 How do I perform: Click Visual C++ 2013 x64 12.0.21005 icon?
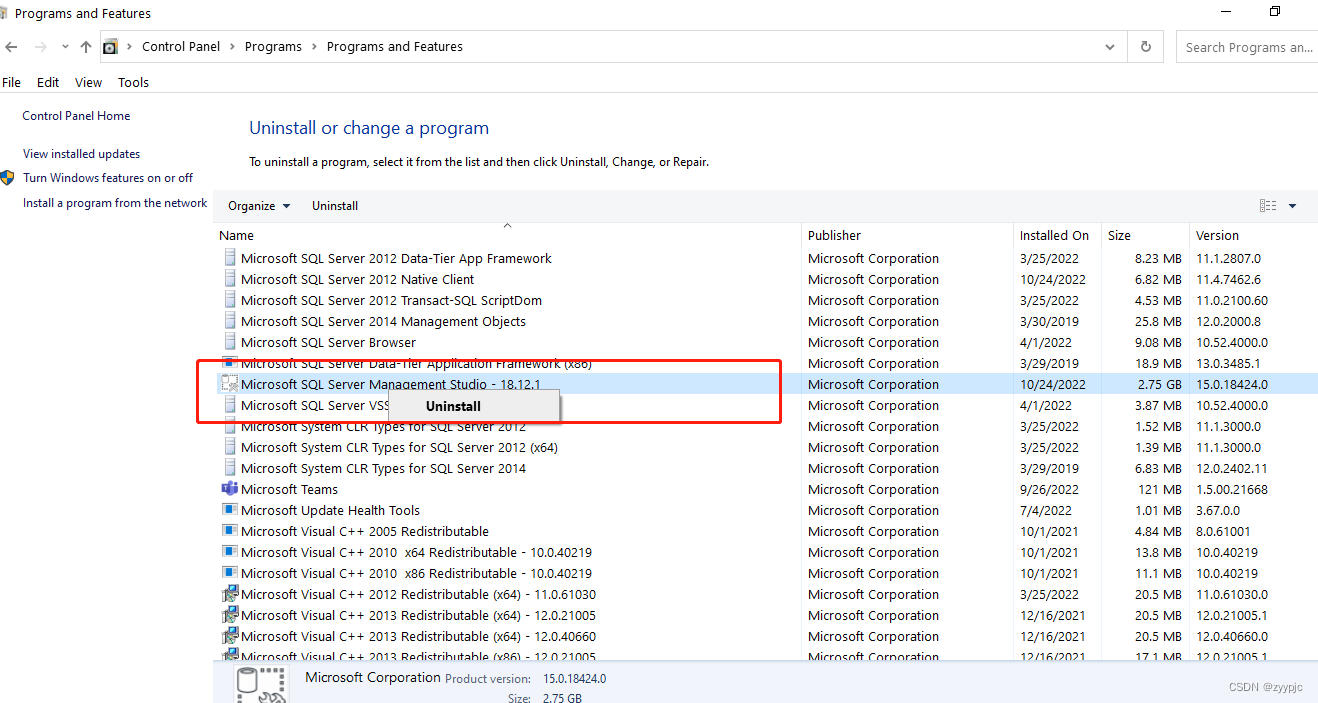click(x=230, y=615)
